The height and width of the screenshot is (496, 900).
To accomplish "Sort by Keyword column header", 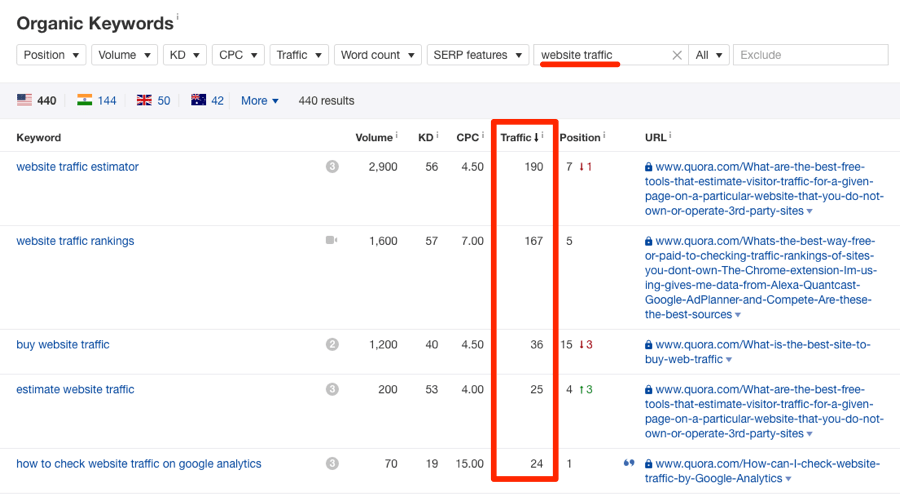I will pyautogui.click(x=38, y=137).
